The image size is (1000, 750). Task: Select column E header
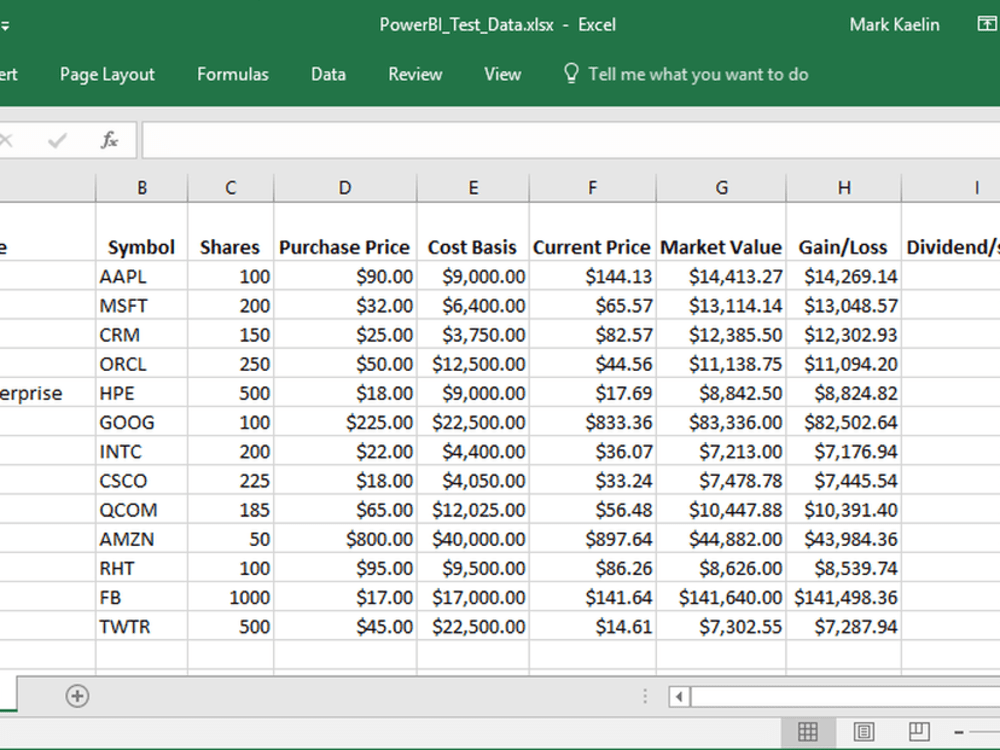473,188
